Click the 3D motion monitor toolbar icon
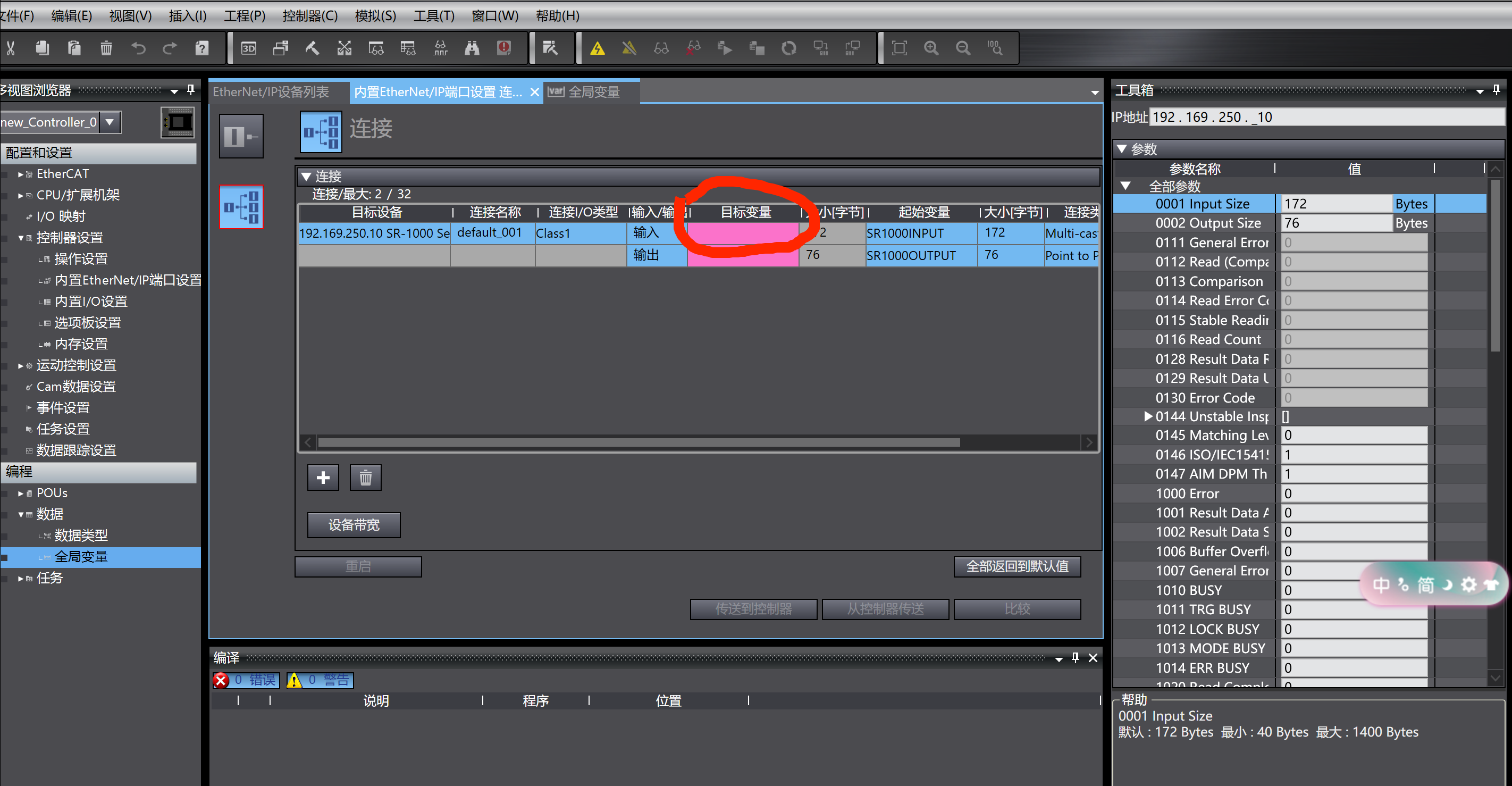 [x=249, y=48]
